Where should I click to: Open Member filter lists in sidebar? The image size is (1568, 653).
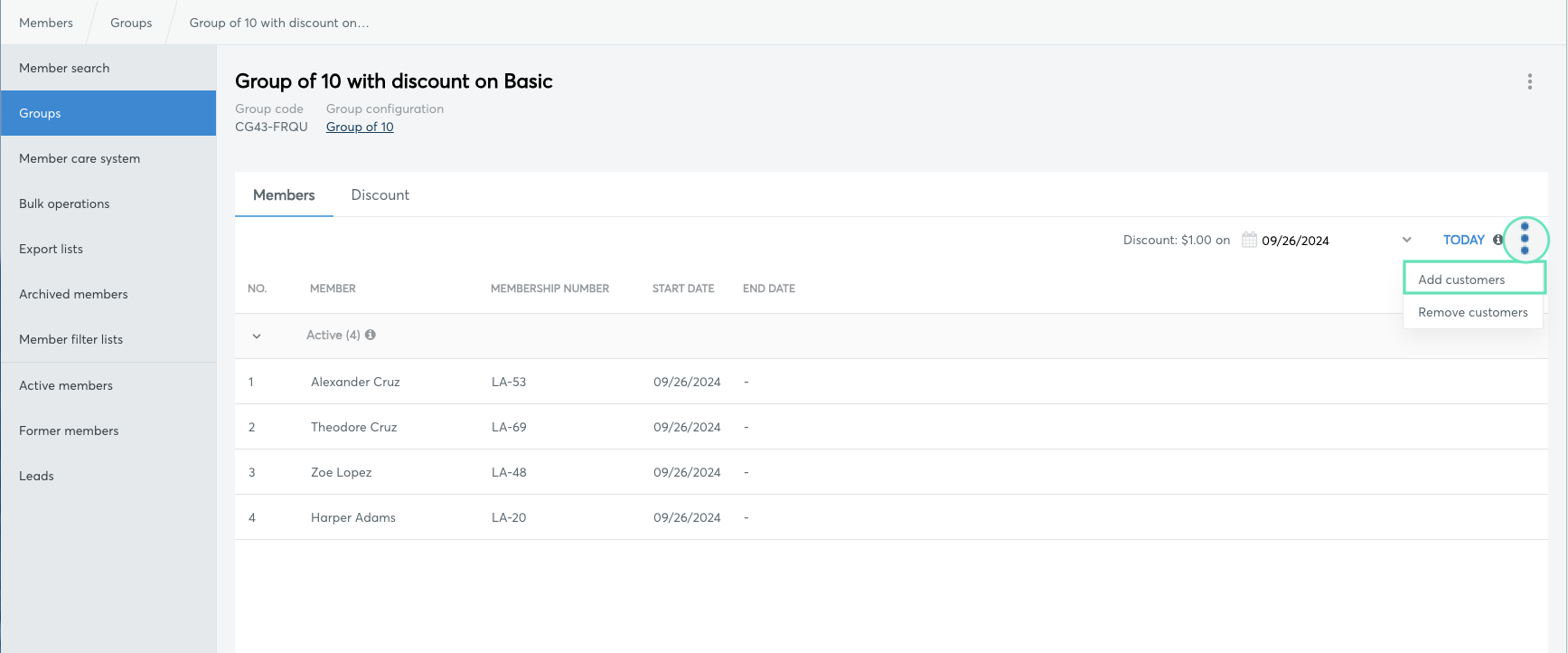point(108,339)
